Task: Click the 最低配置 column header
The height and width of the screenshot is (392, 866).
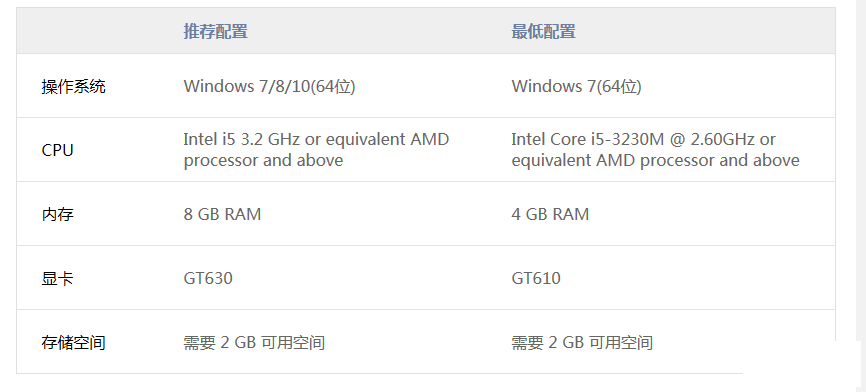Action: tap(543, 31)
